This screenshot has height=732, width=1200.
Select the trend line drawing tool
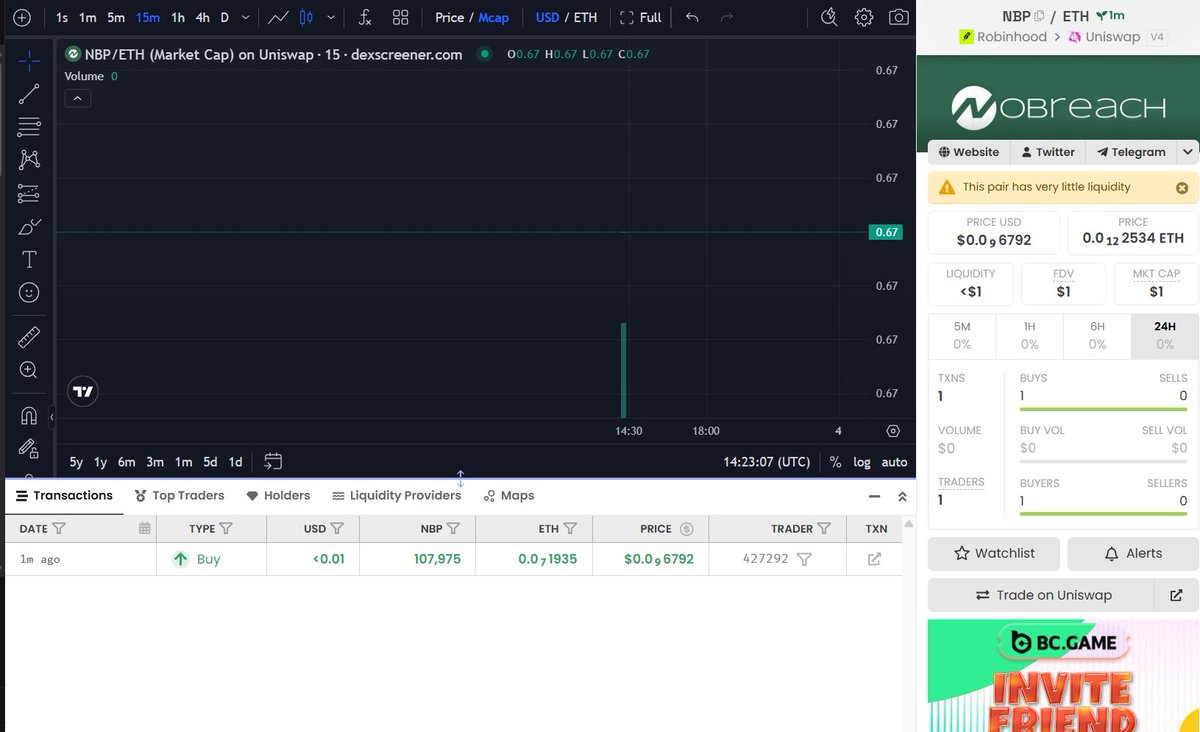[29, 94]
